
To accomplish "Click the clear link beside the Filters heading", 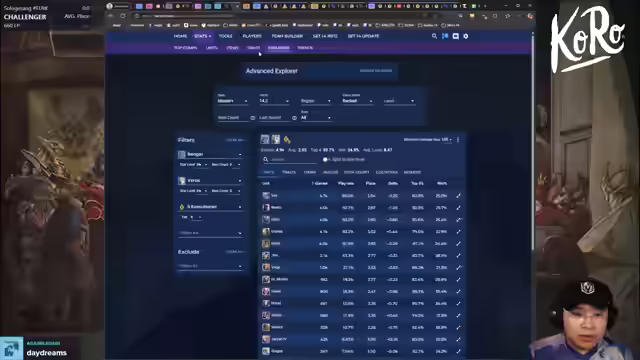I will (234, 140).
